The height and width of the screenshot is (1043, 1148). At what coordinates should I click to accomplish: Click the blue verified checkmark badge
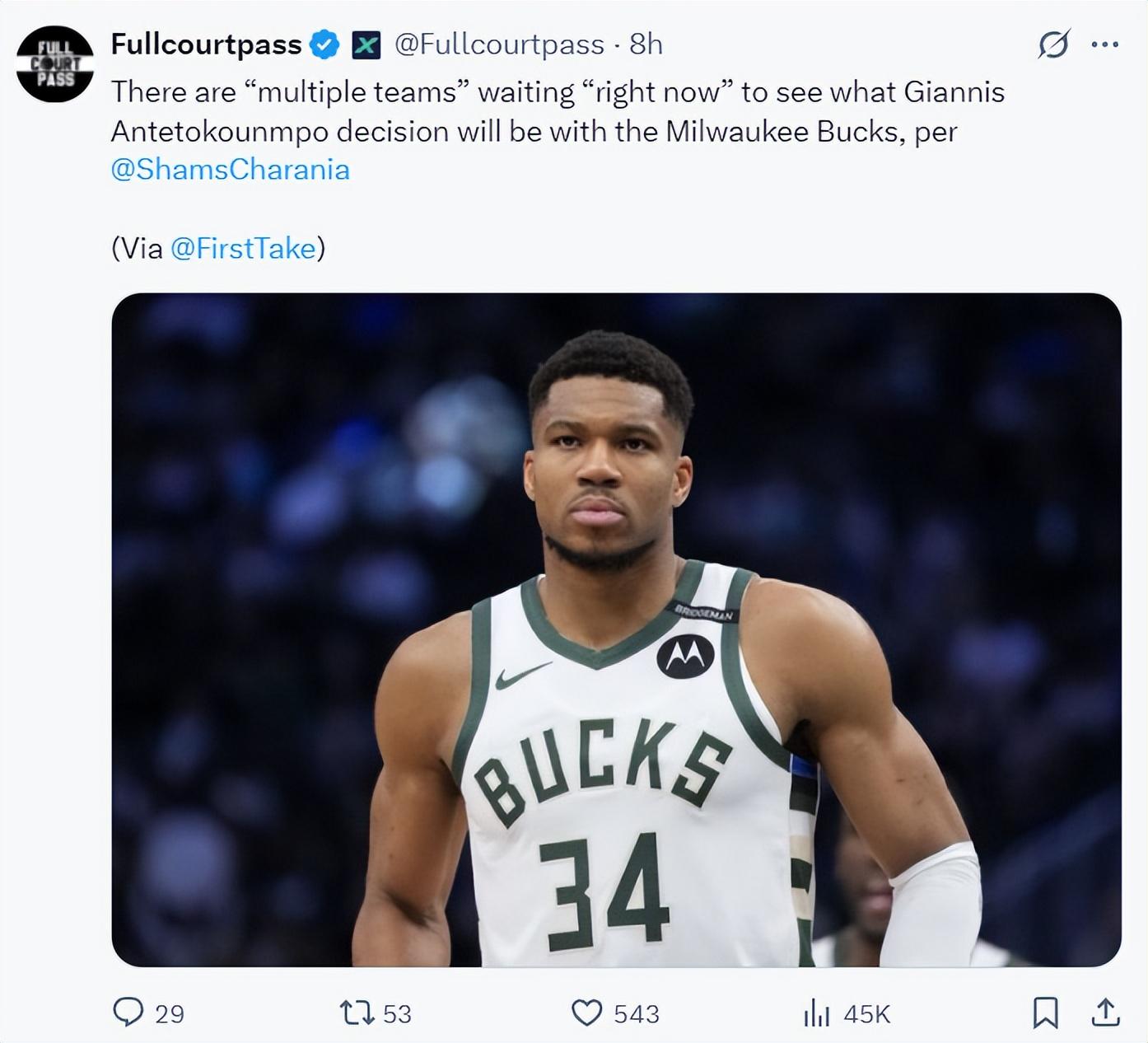tap(324, 44)
